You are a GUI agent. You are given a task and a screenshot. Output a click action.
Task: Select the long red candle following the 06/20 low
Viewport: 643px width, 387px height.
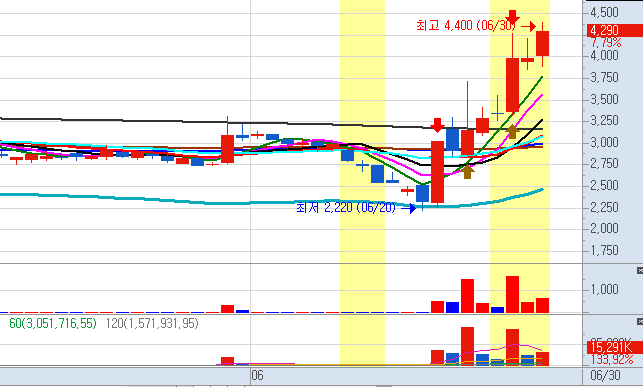438,172
